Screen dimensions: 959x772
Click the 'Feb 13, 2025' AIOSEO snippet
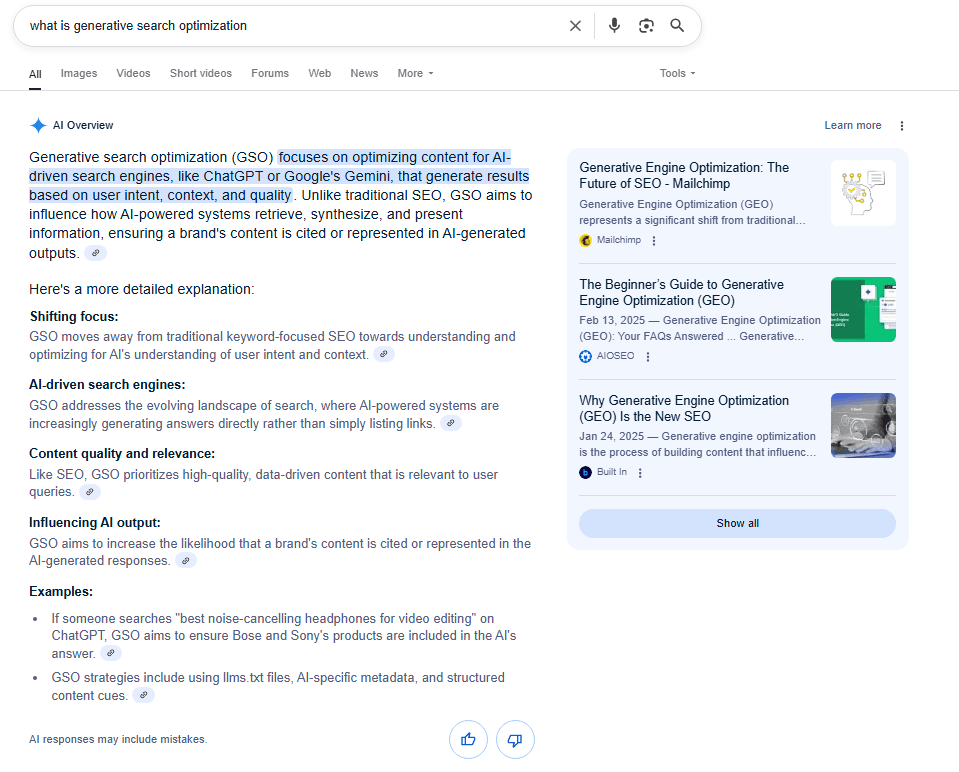coord(700,328)
